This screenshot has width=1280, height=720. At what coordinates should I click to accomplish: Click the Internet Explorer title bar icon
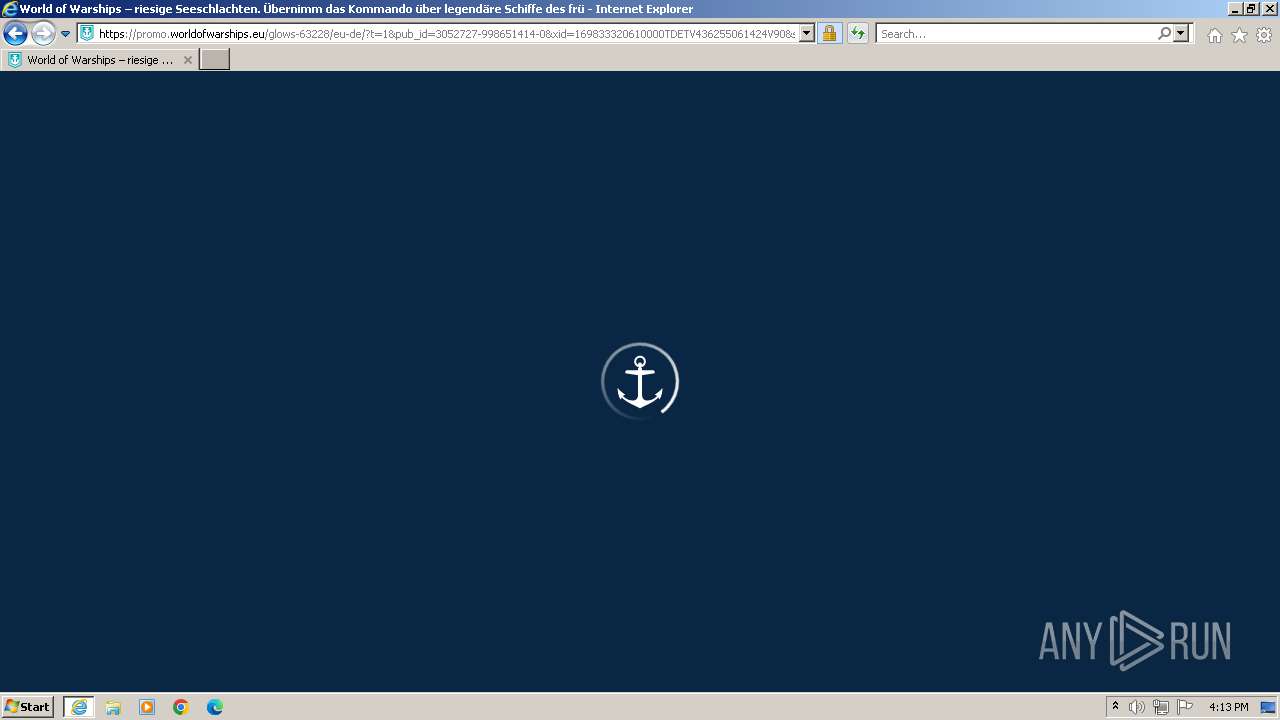(x=10, y=9)
